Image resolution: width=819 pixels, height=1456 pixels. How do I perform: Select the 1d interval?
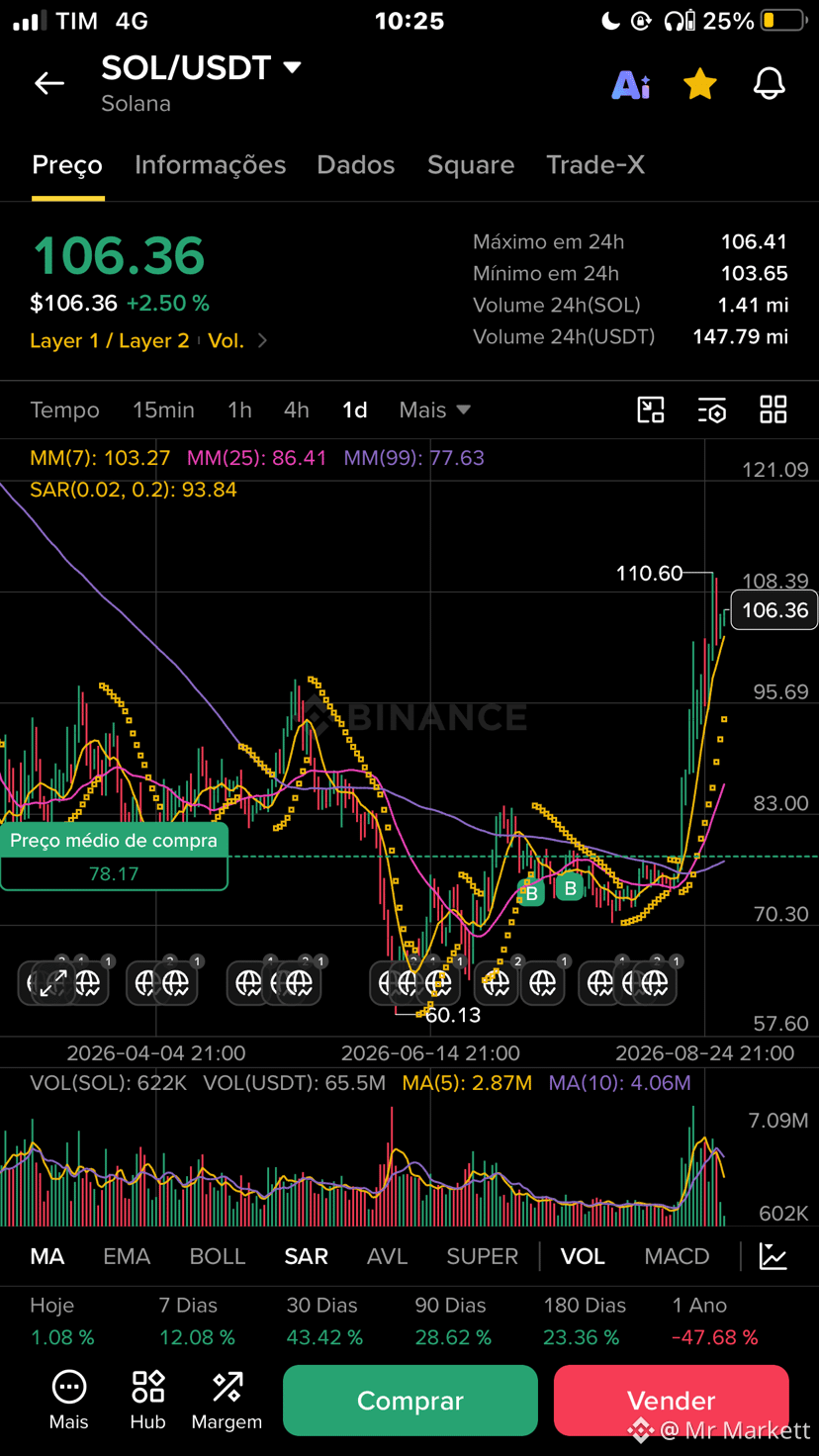(355, 409)
